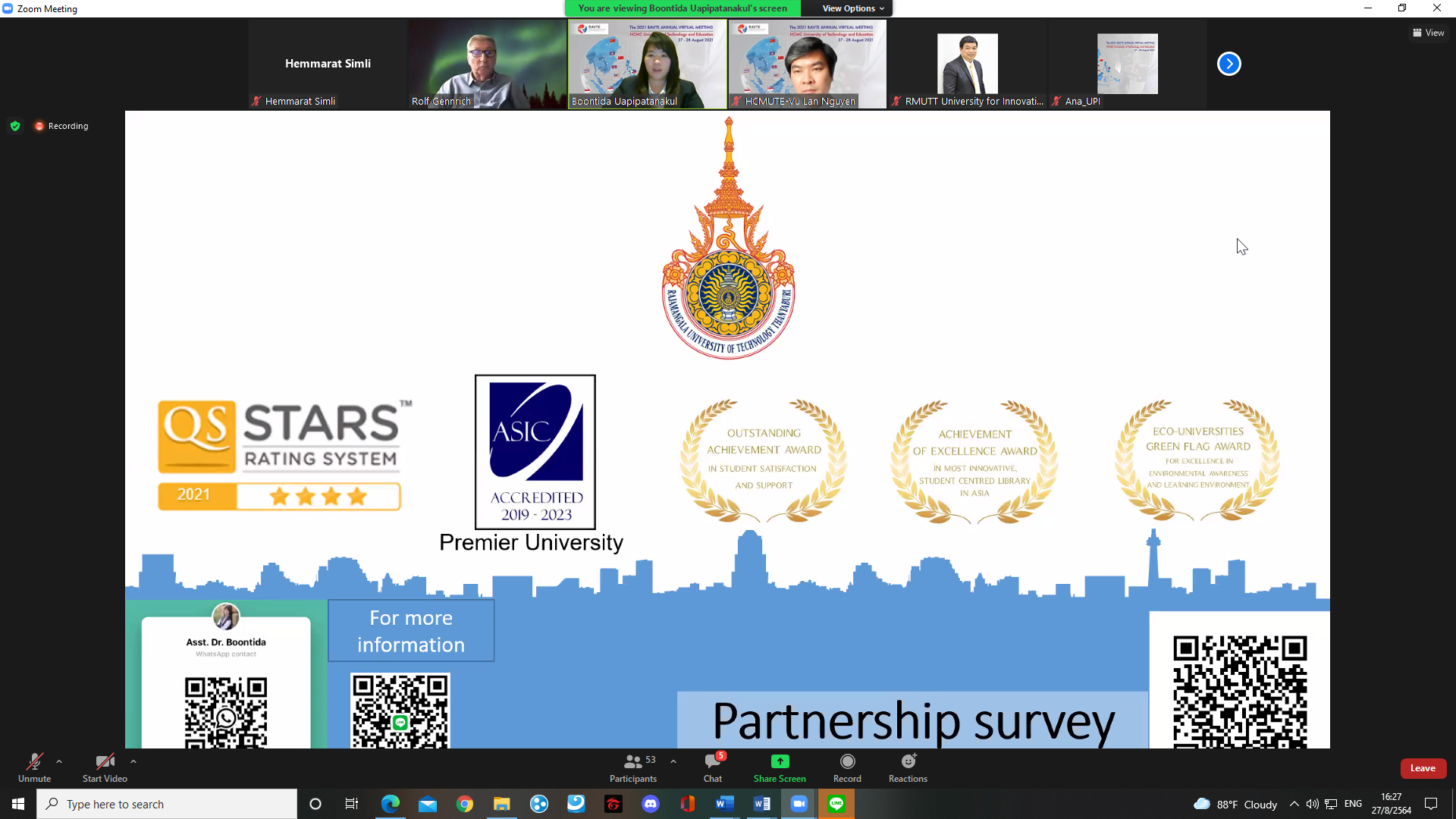The image size is (1456, 819).
Task: Change the ENG input language
Action: 1353,804
